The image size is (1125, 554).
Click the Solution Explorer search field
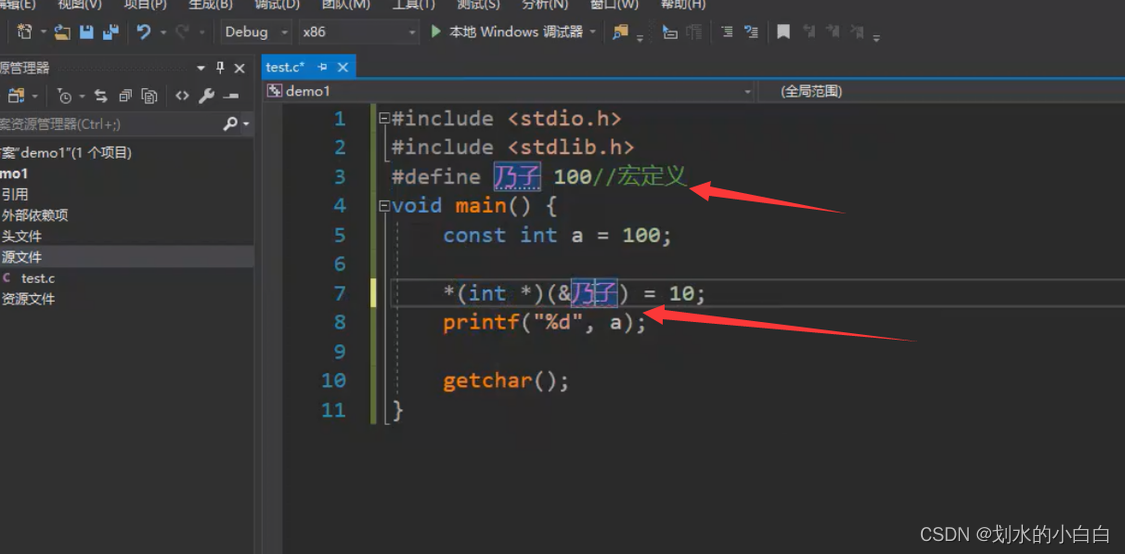[x=108, y=124]
